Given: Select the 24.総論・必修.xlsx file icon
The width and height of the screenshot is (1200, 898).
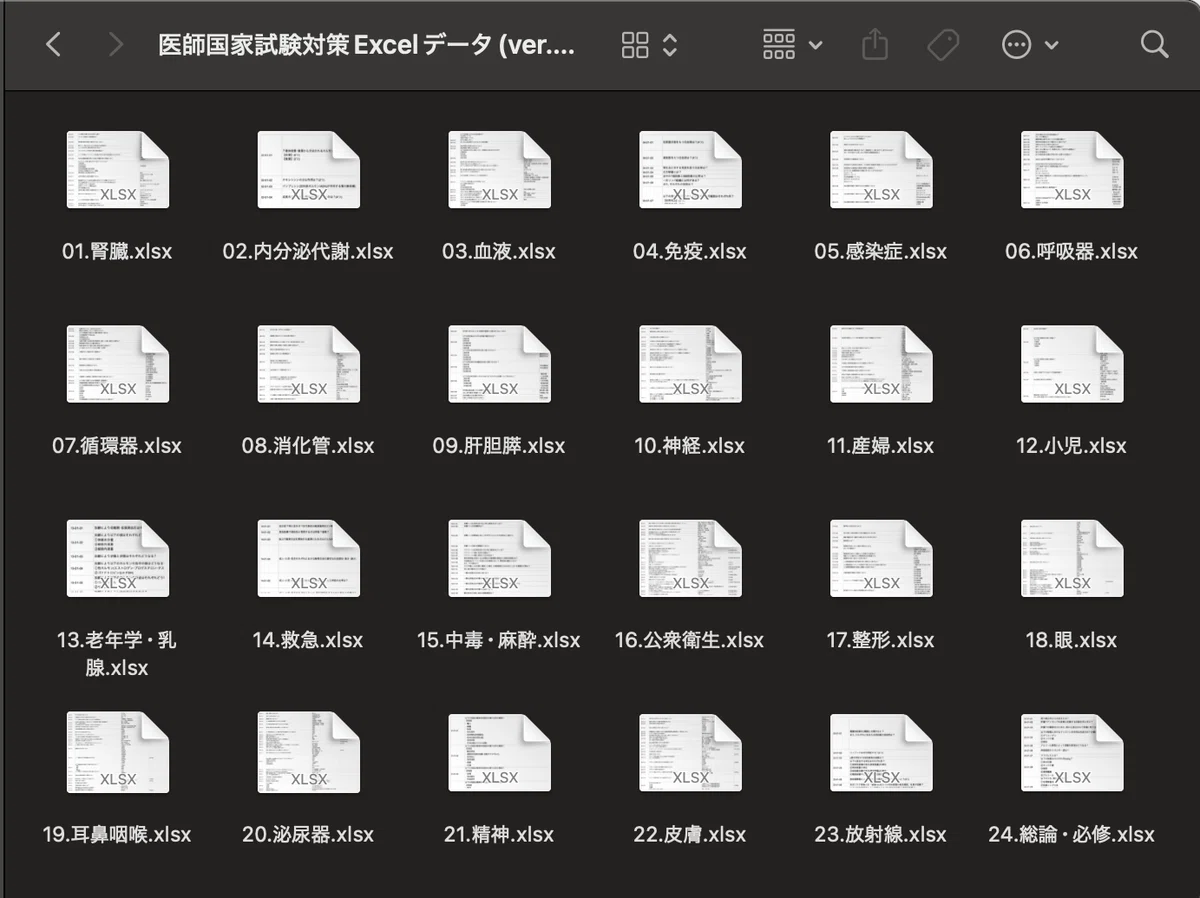Looking at the screenshot, I should [1072, 752].
